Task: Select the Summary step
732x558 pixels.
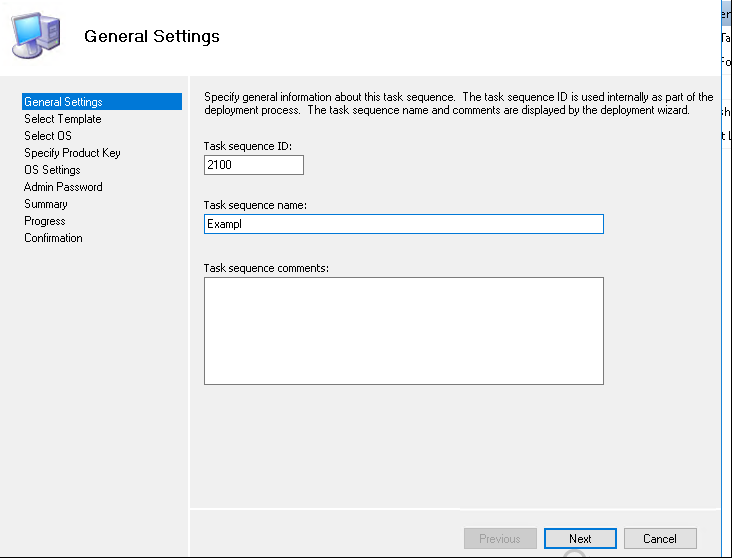Action: coord(46,204)
